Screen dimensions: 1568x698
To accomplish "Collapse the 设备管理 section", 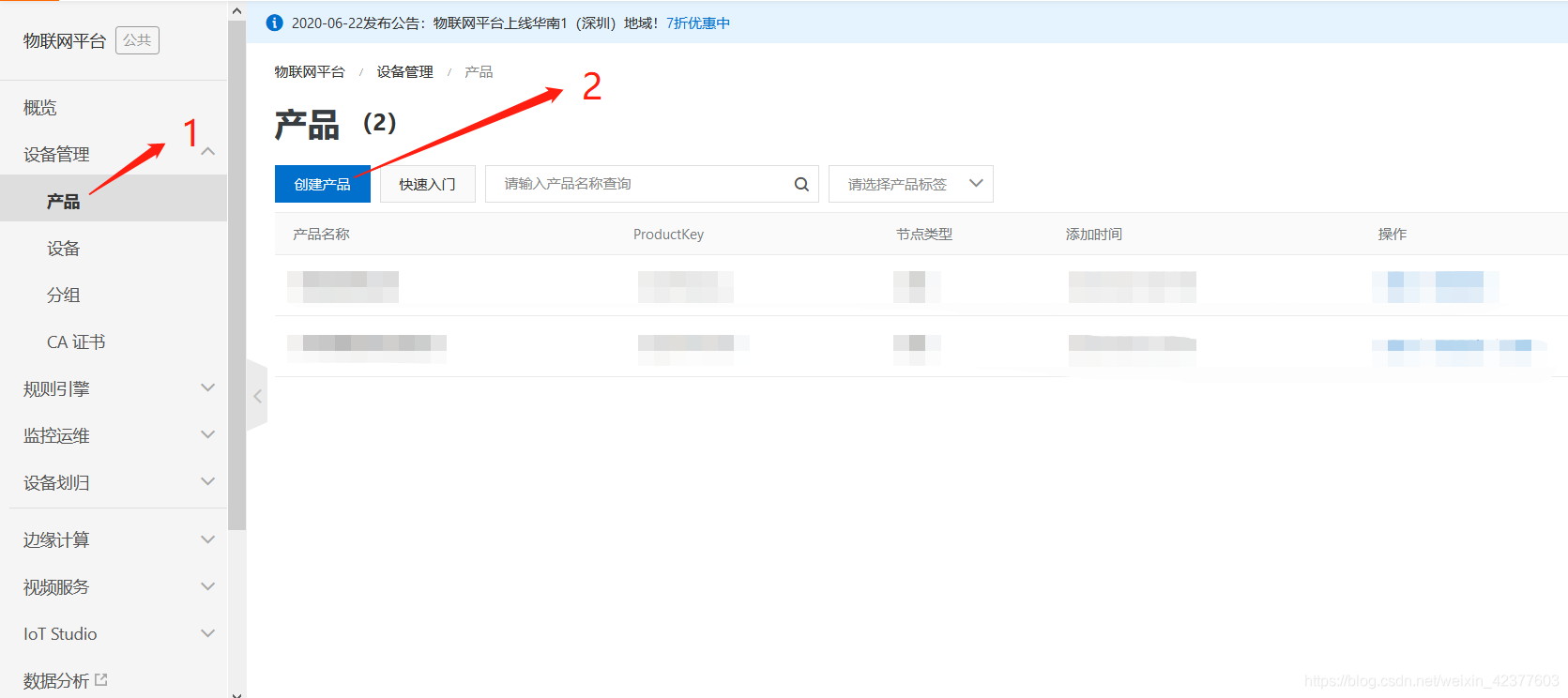I will coord(208,152).
